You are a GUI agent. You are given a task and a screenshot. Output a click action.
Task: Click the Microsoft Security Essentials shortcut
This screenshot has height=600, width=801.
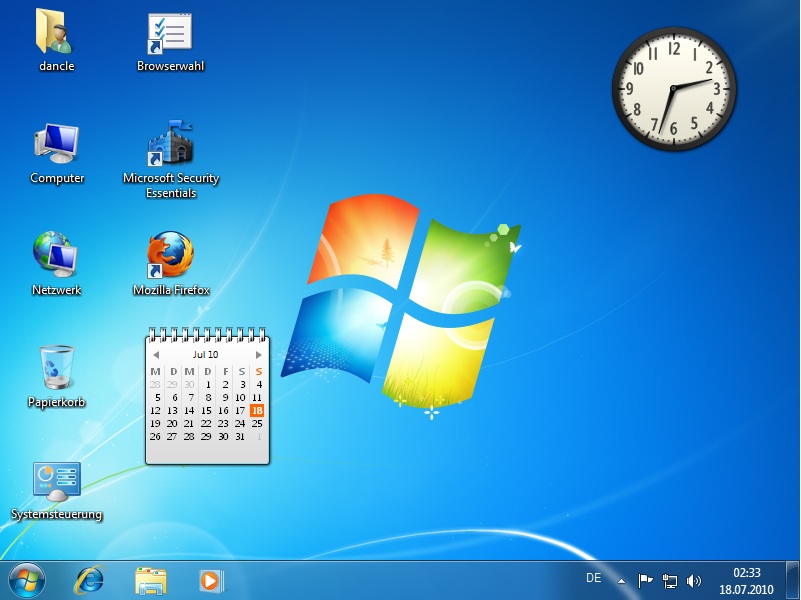[170, 145]
